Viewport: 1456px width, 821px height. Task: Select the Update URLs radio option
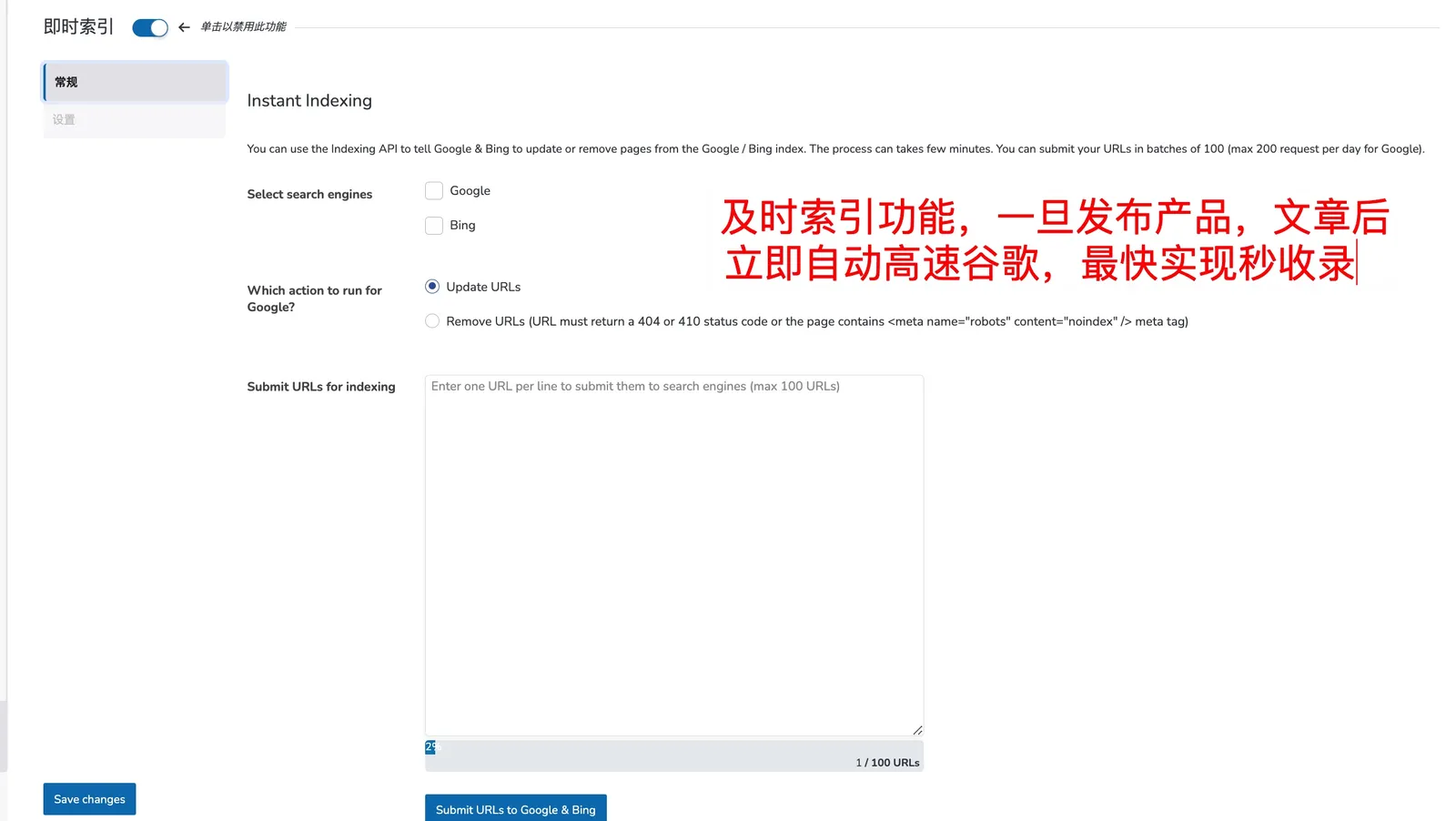click(432, 287)
